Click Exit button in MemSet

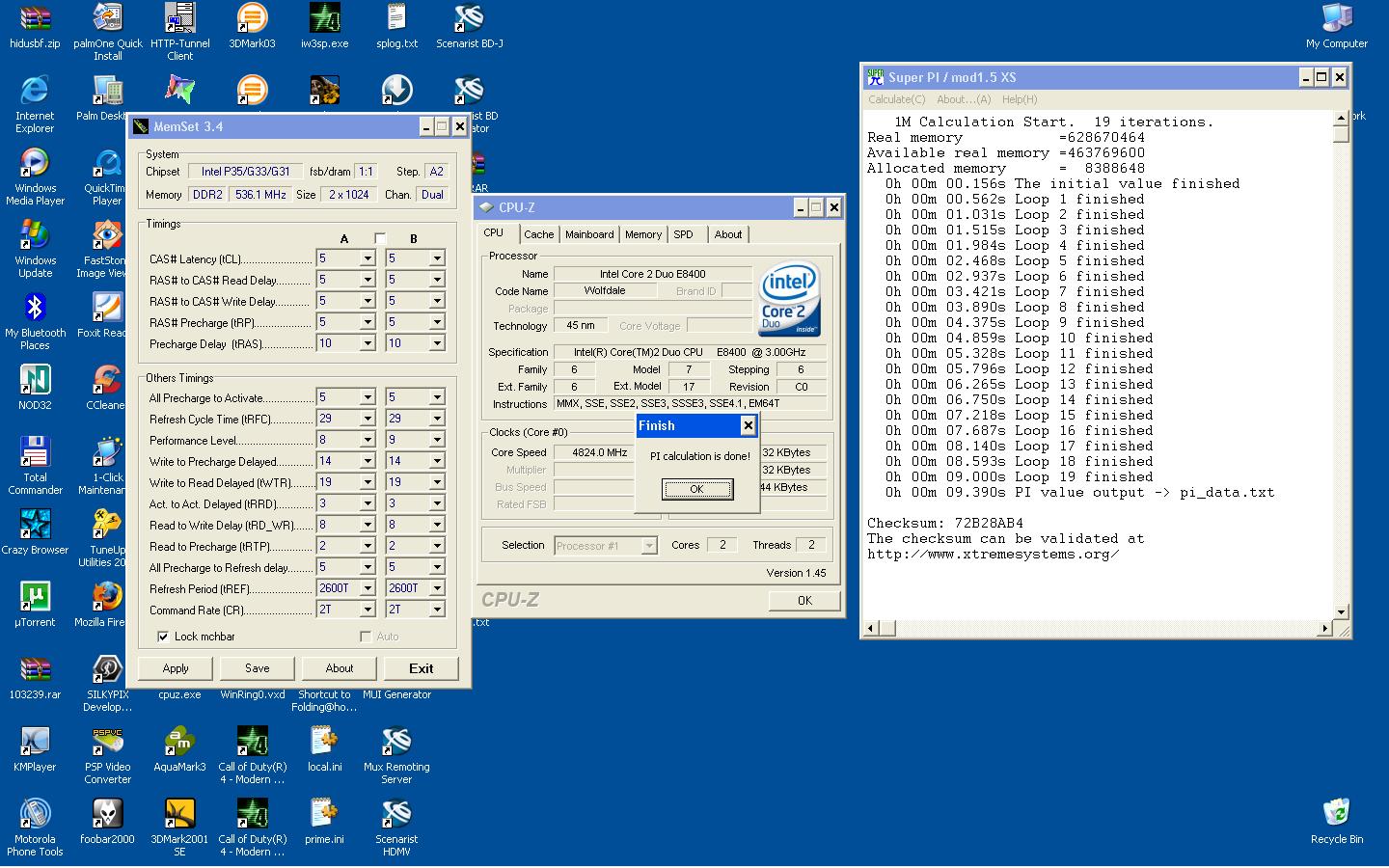pyautogui.click(x=421, y=668)
